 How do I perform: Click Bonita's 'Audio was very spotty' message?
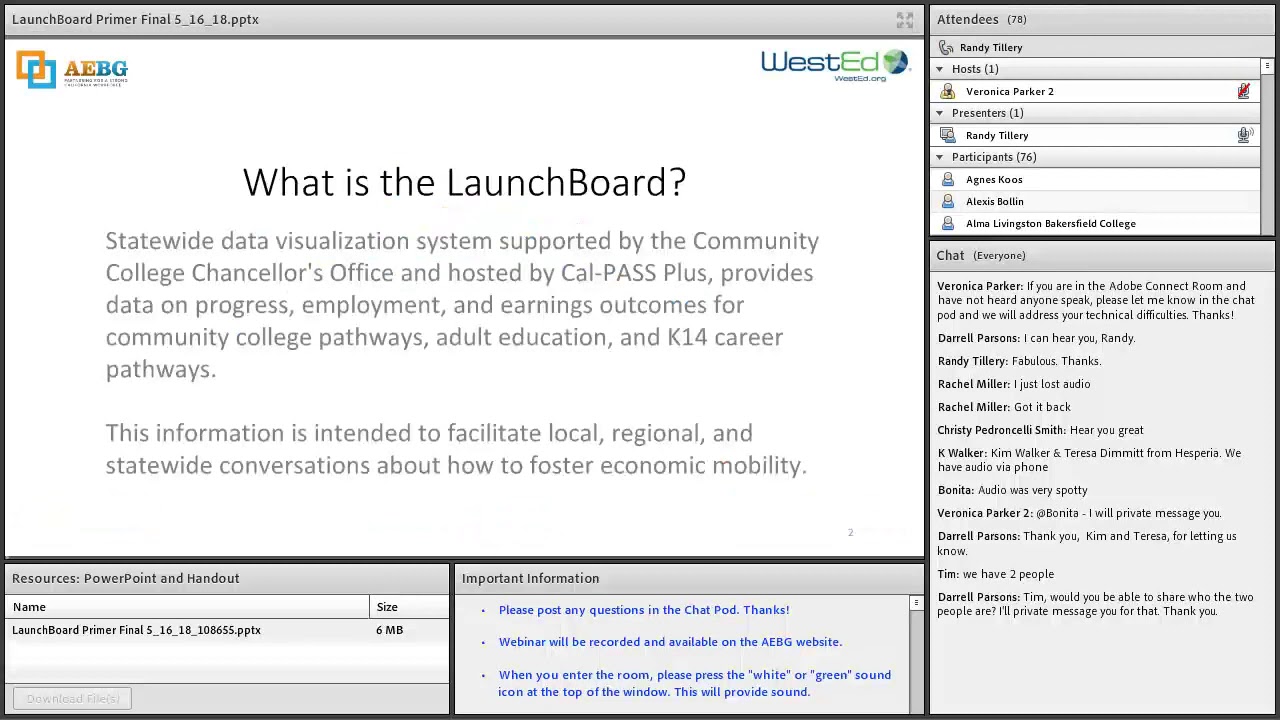[x=1012, y=490]
